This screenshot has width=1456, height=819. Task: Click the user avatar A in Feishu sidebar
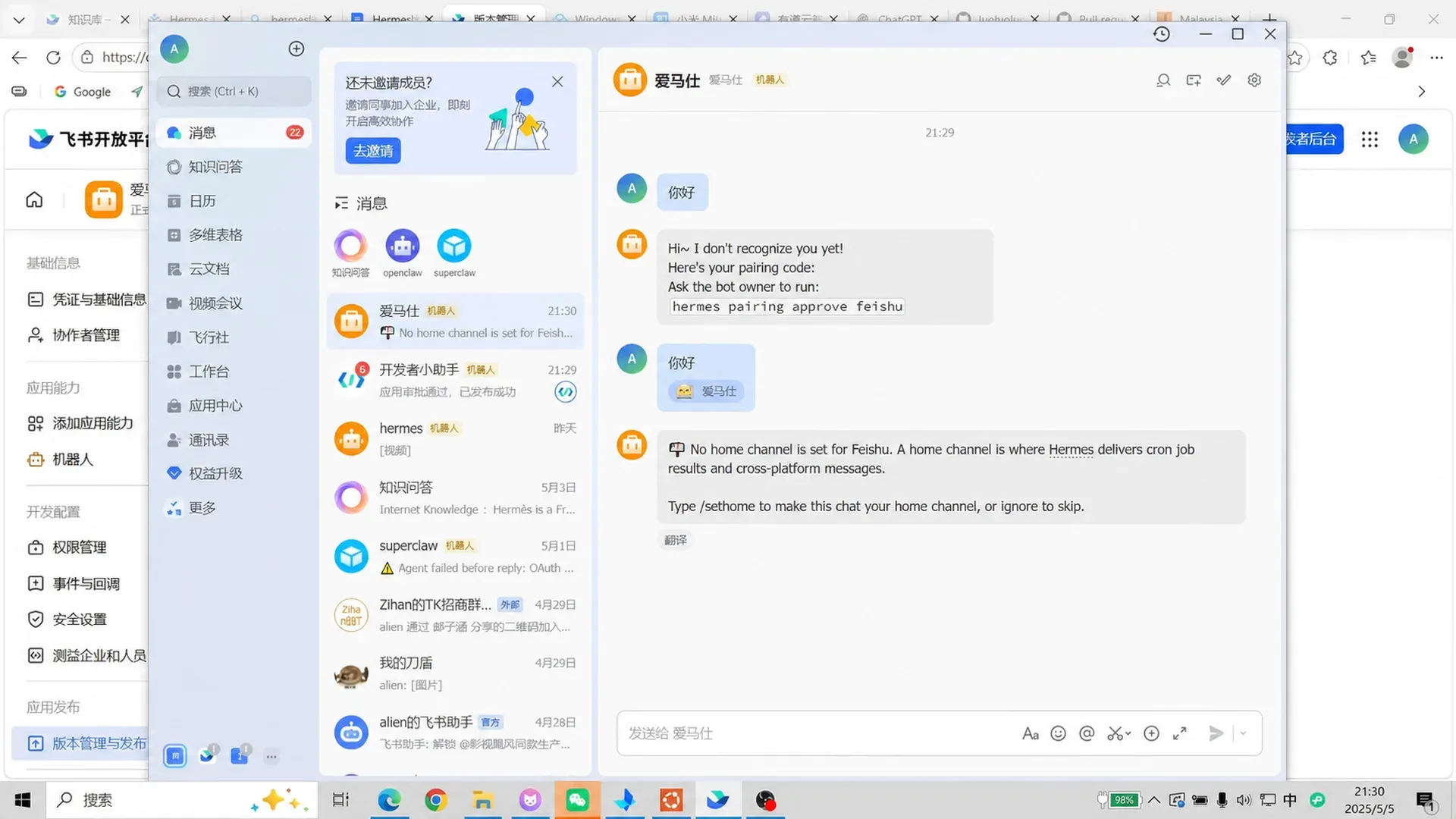point(174,49)
